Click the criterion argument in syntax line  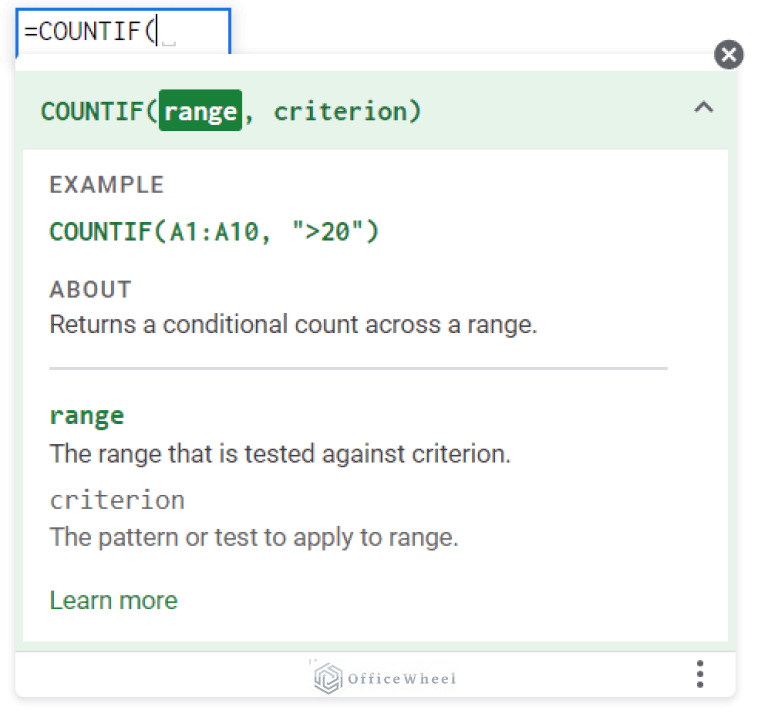pyautogui.click(x=340, y=111)
